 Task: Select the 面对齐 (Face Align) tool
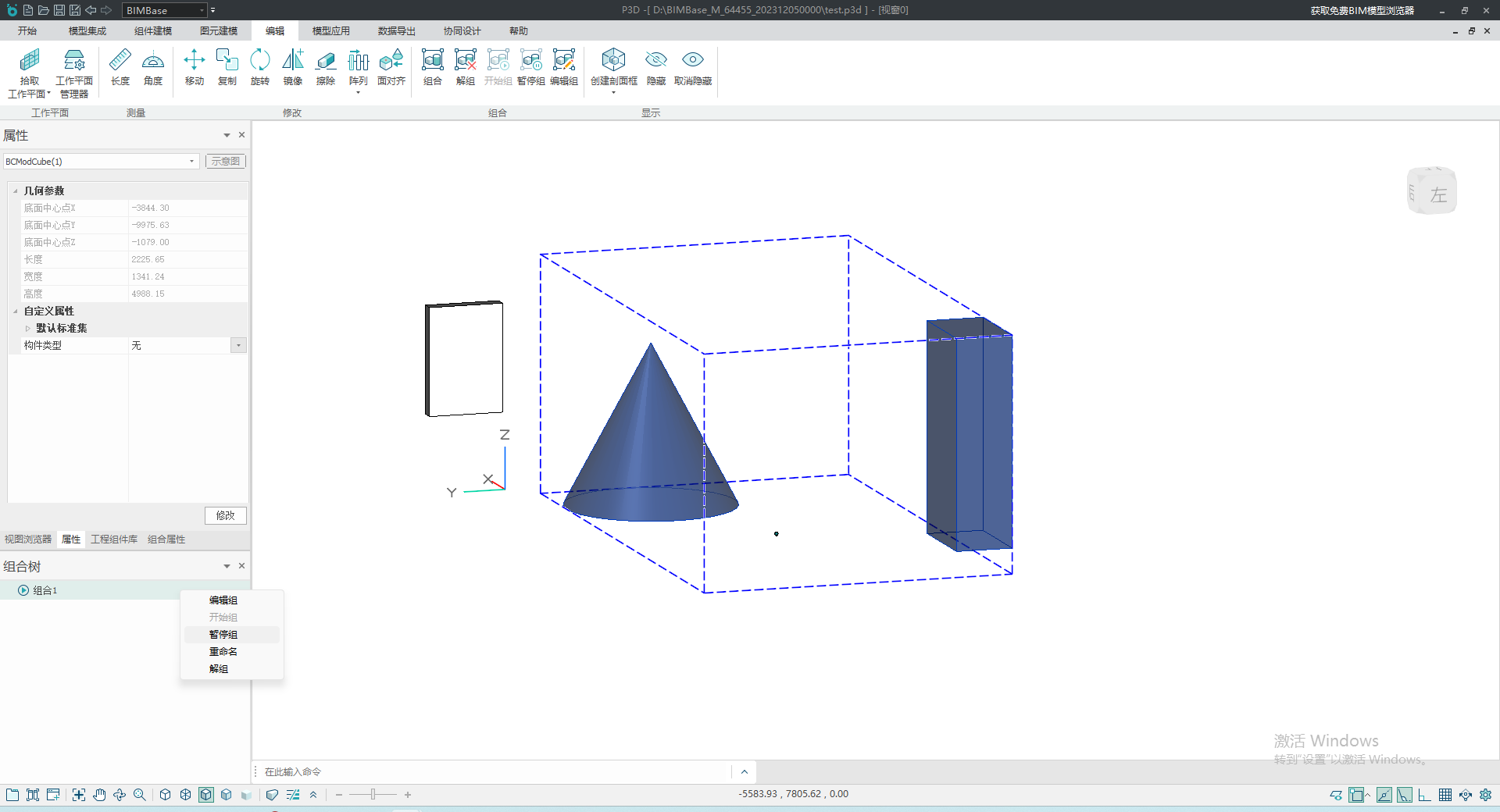(391, 67)
